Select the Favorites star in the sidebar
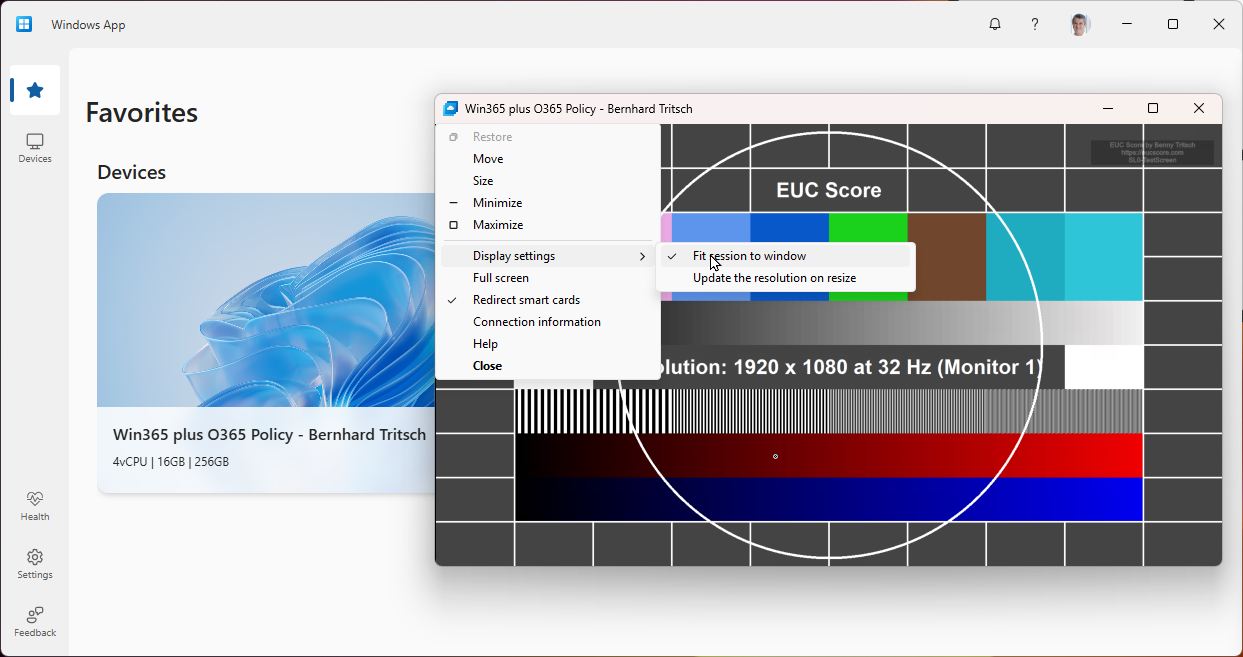Viewport: 1243px width, 657px height. 34,90
